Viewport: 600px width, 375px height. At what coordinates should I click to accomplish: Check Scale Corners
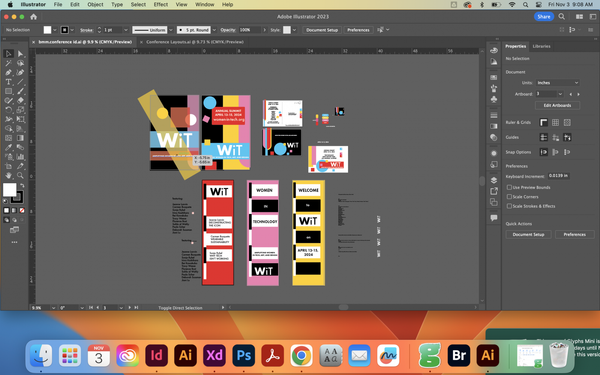point(509,197)
